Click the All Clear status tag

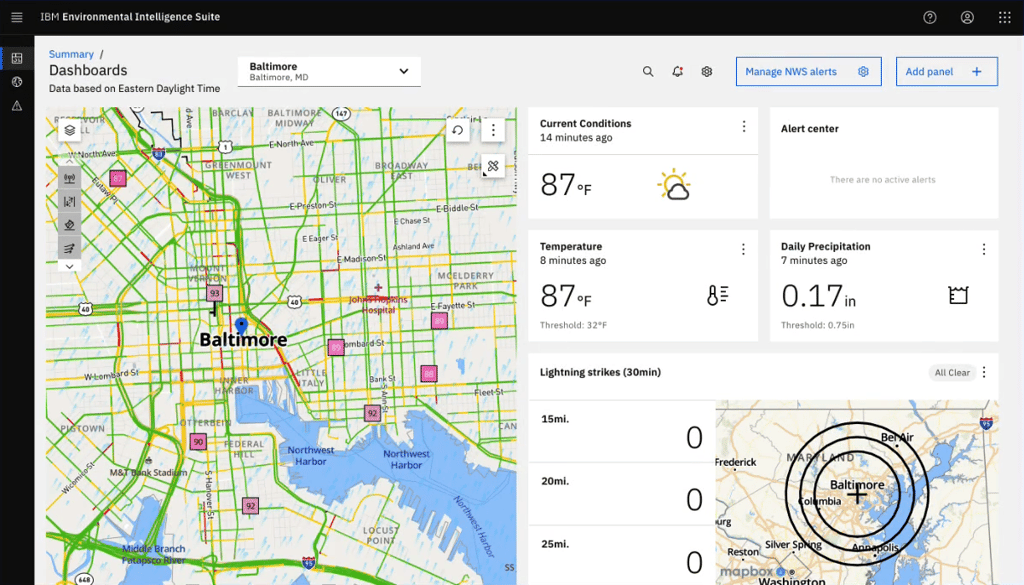952,373
